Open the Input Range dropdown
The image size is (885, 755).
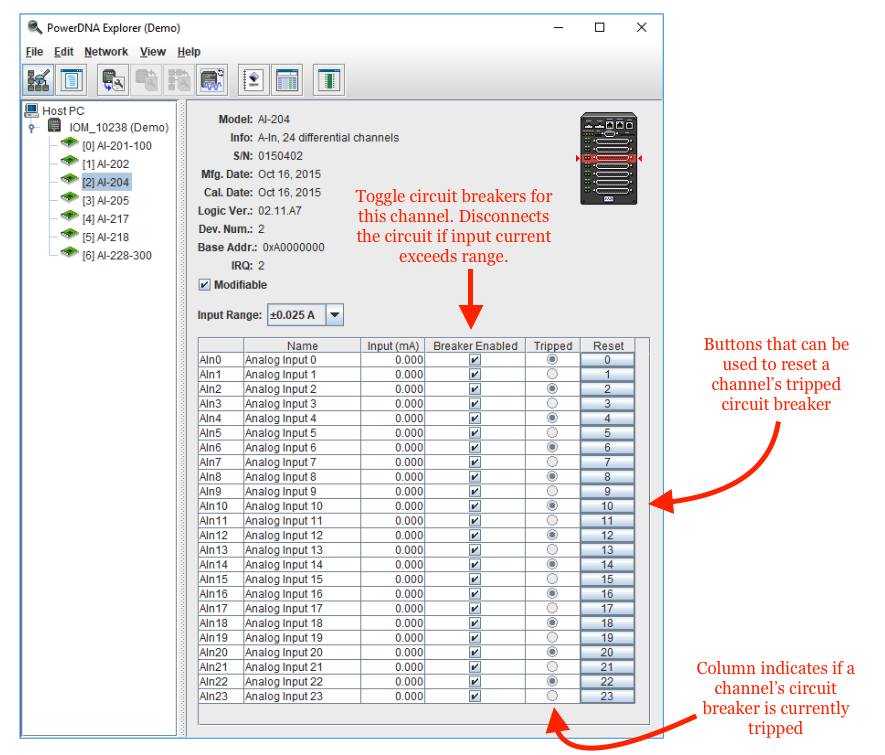[x=335, y=315]
